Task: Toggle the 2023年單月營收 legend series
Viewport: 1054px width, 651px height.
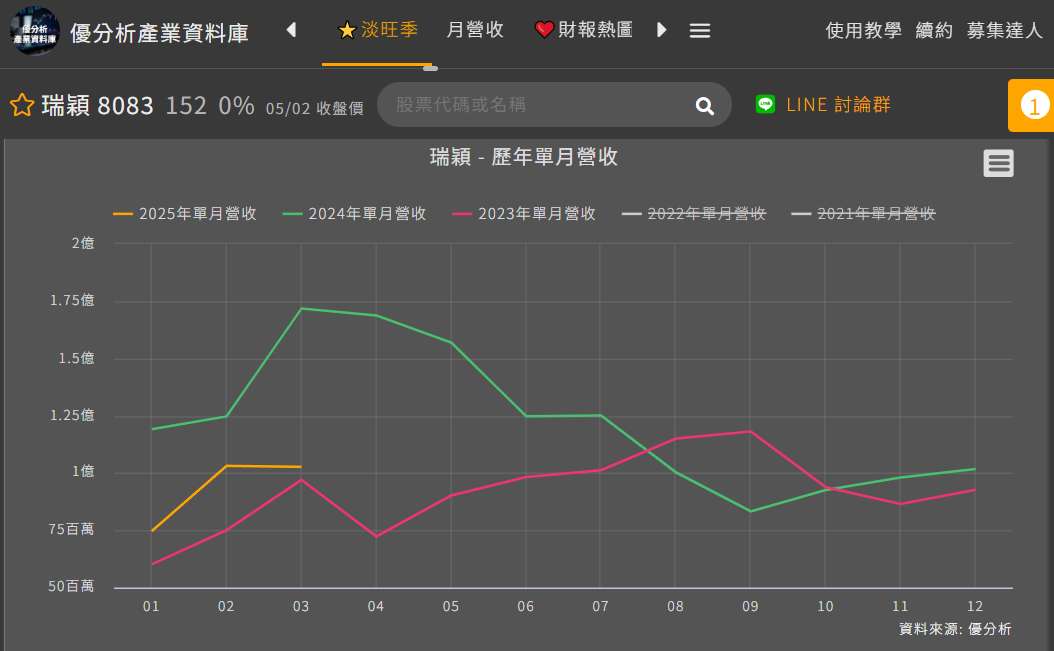Action: (524, 214)
